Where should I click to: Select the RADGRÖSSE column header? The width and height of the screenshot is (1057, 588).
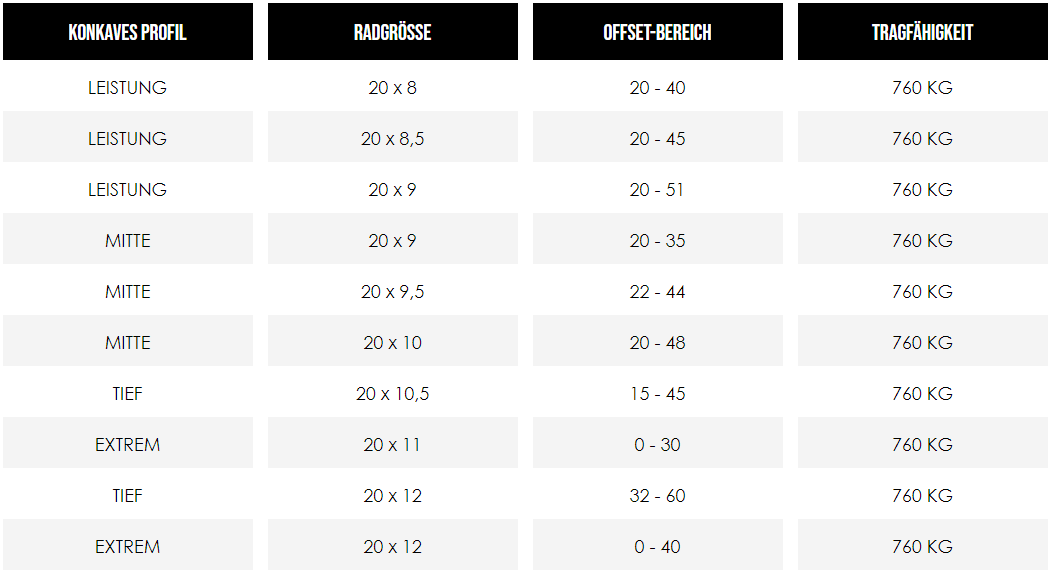(x=392, y=32)
